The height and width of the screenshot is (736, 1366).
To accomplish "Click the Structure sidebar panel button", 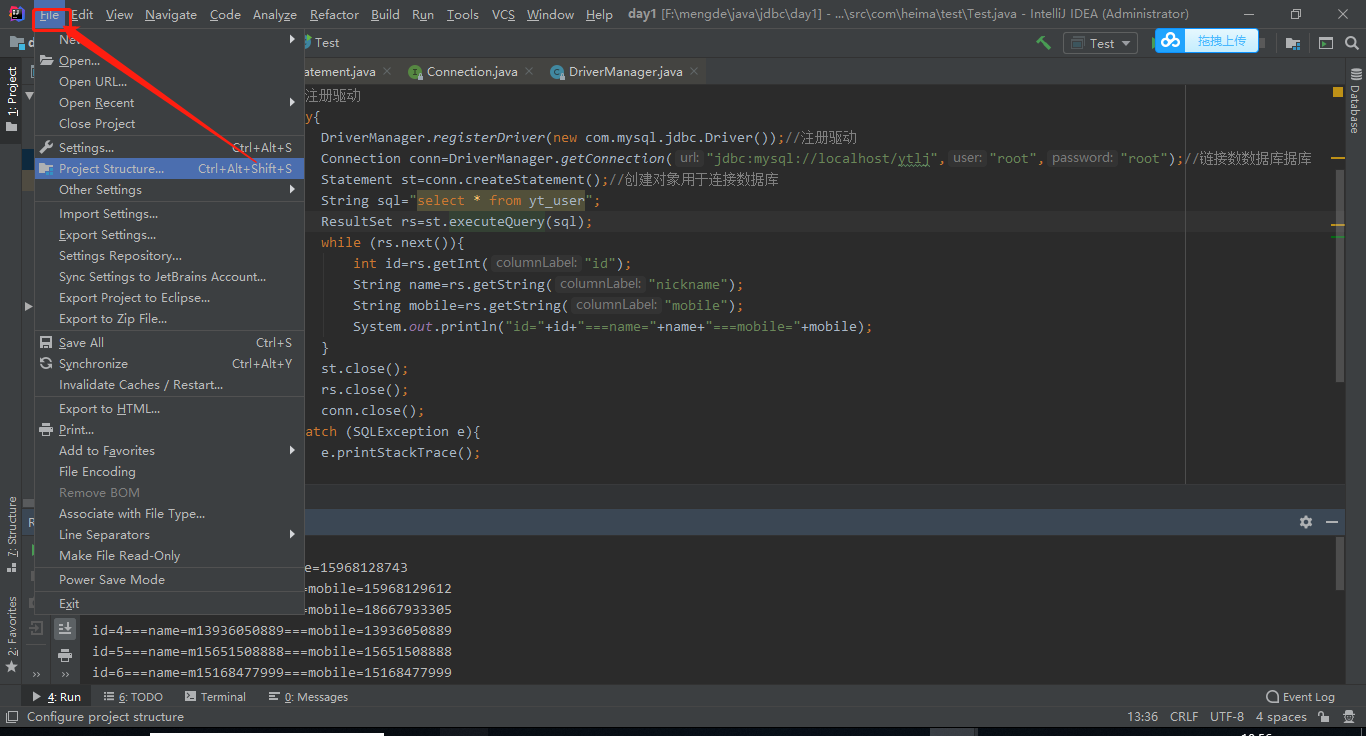I will (12, 534).
